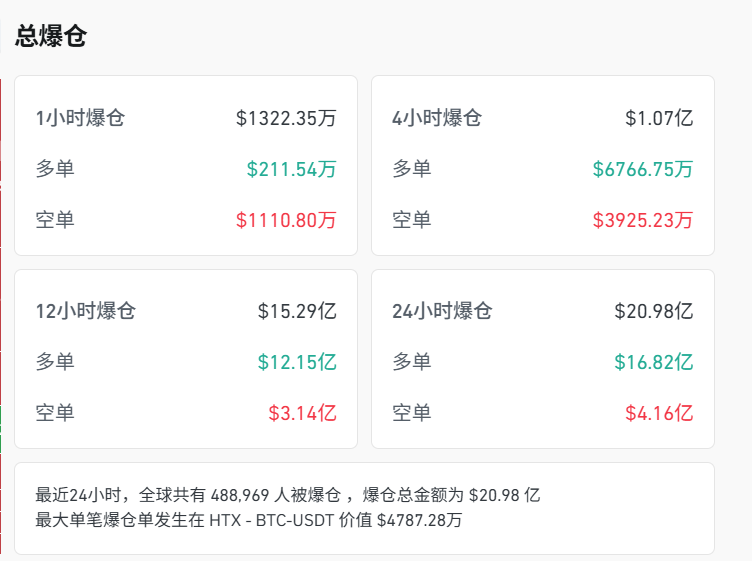Click the 总爆仓 section heading
This screenshot has height=561, width=752.
(x=51, y=37)
